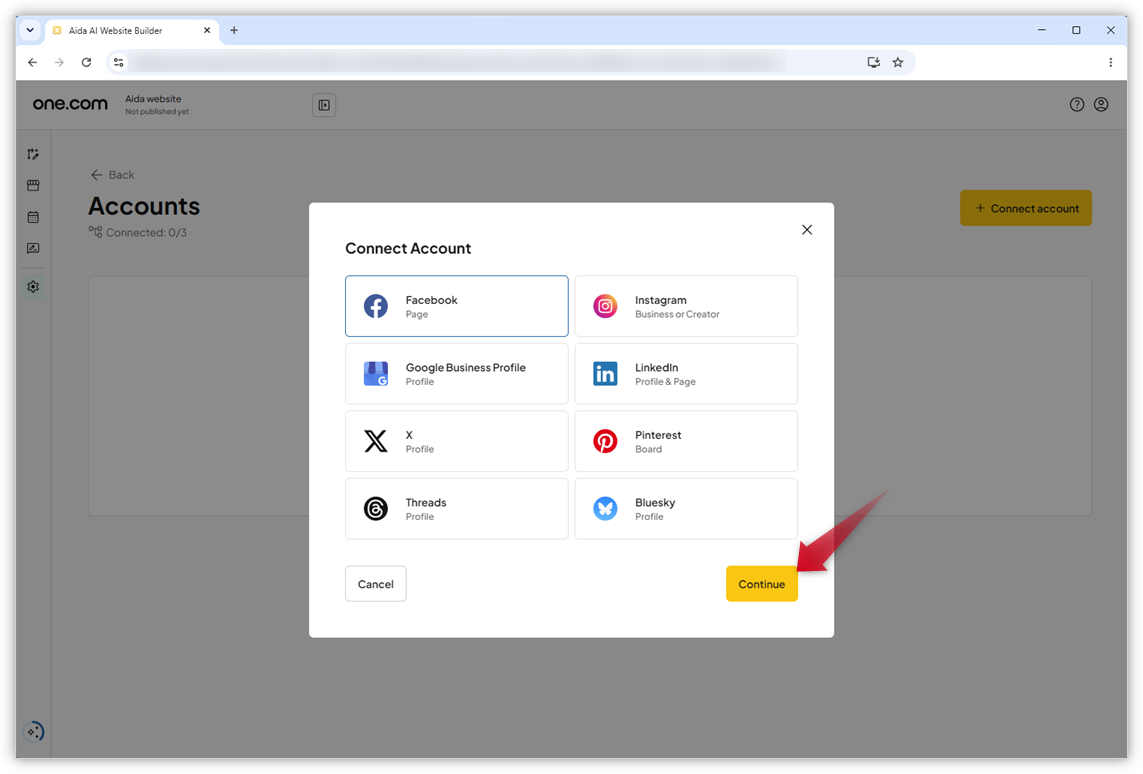The image size is (1143, 774).
Task: Open the tab search dropdown arrow
Action: point(30,31)
